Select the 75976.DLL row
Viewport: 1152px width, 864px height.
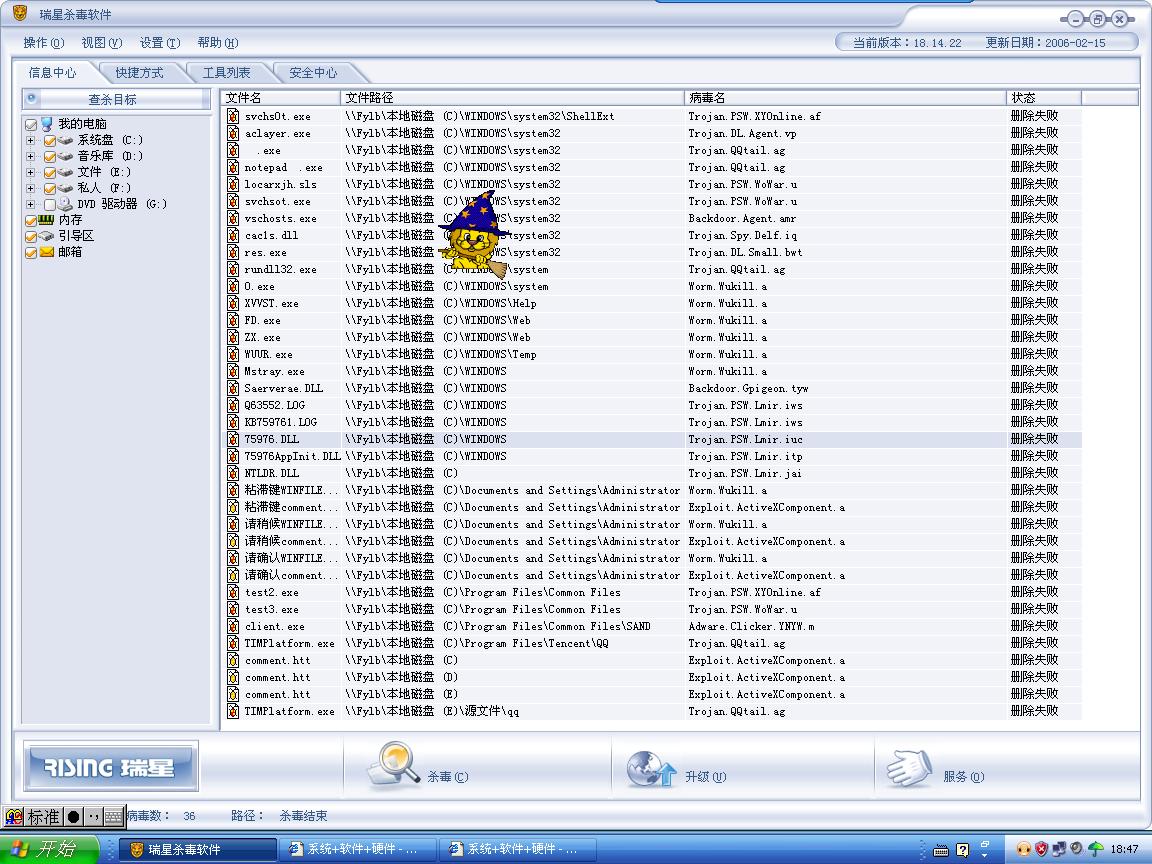coord(652,439)
